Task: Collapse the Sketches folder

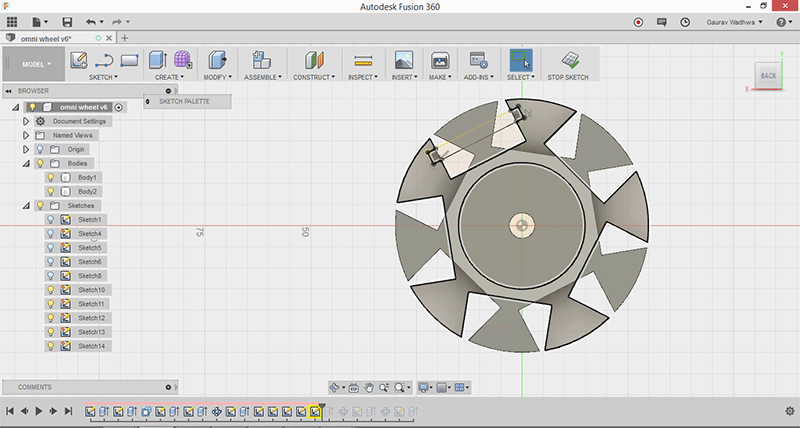Action: [26, 205]
